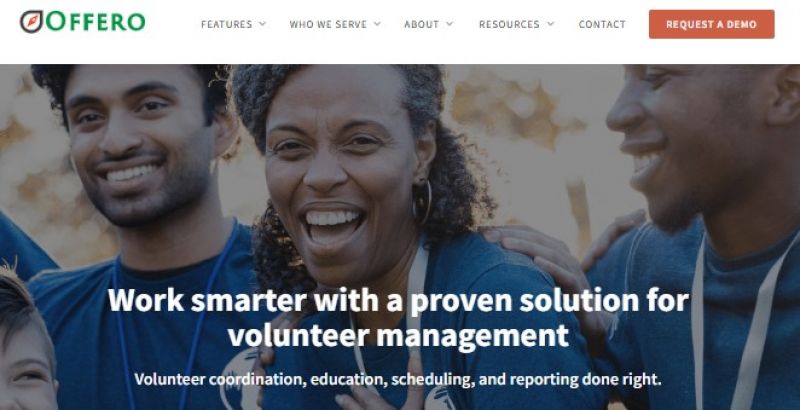The width and height of the screenshot is (800, 410).
Task: Go to the Contact page
Action: coord(602,24)
